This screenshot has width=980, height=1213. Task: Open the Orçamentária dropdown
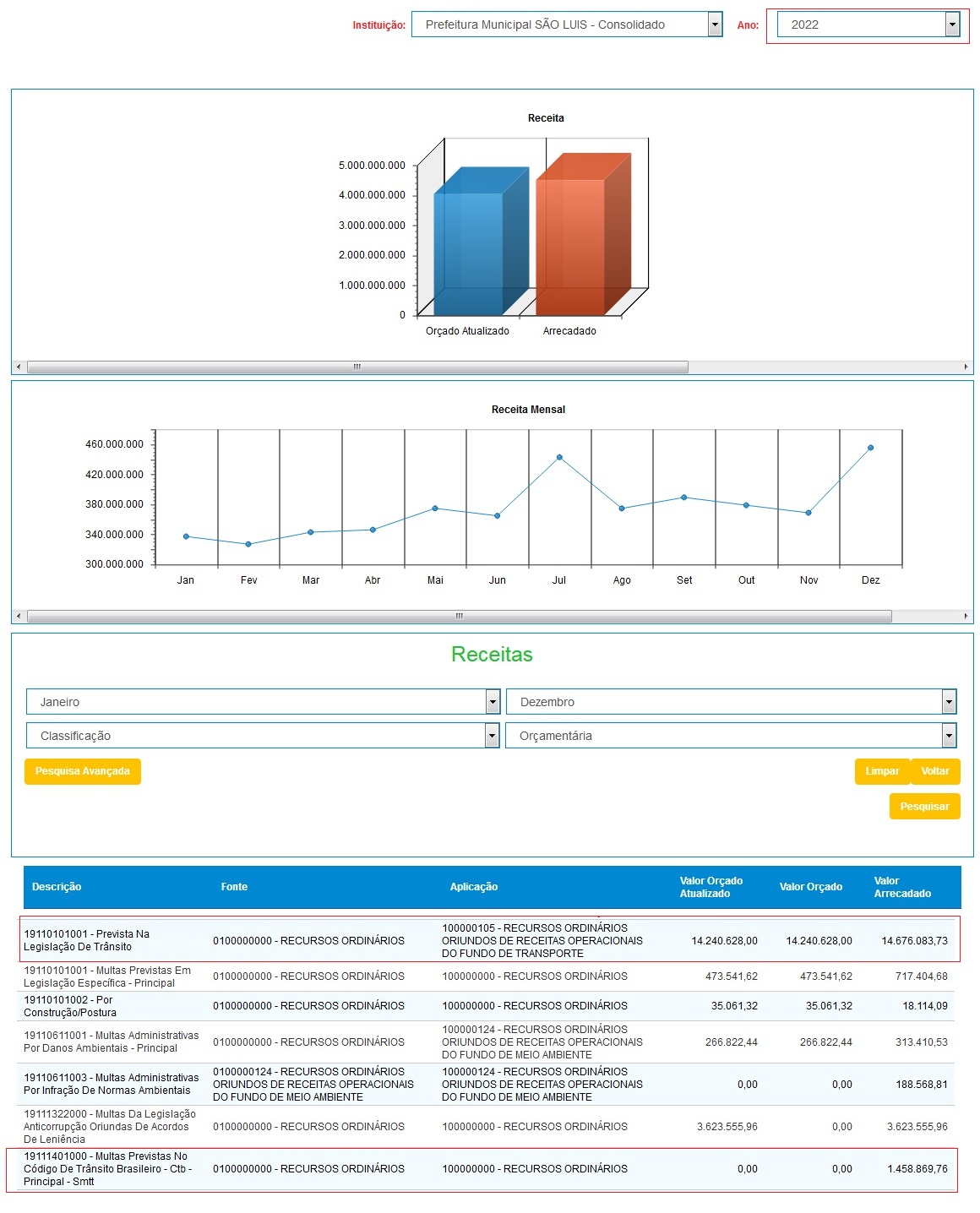tap(731, 736)
